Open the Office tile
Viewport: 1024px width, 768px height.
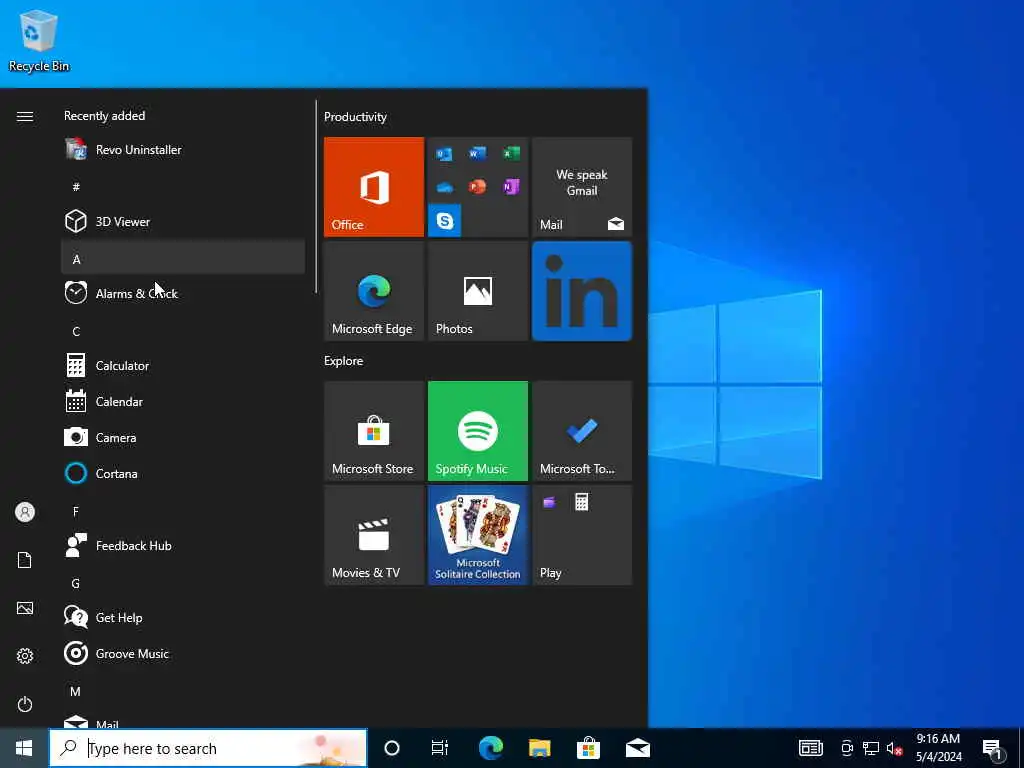point(374,187)
